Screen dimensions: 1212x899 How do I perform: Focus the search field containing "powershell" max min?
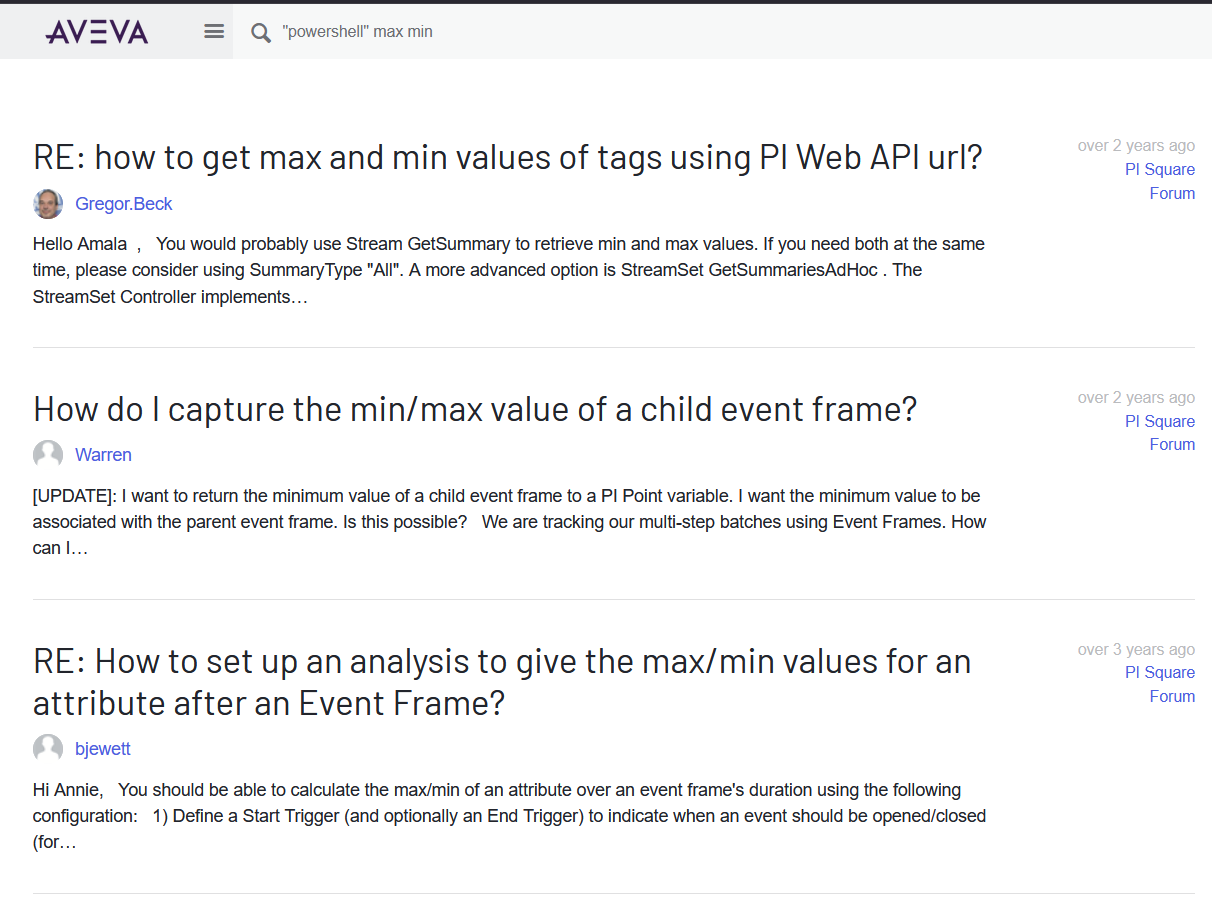pos(600,32)
